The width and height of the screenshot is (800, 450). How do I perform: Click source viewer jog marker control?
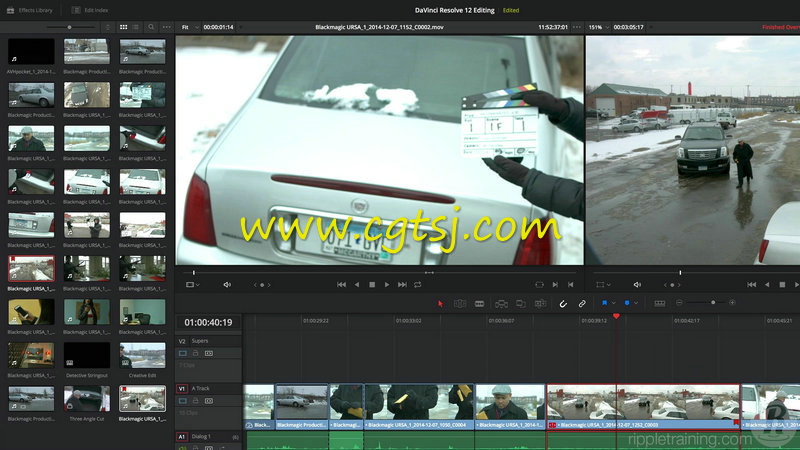click(x=262, y=285)
